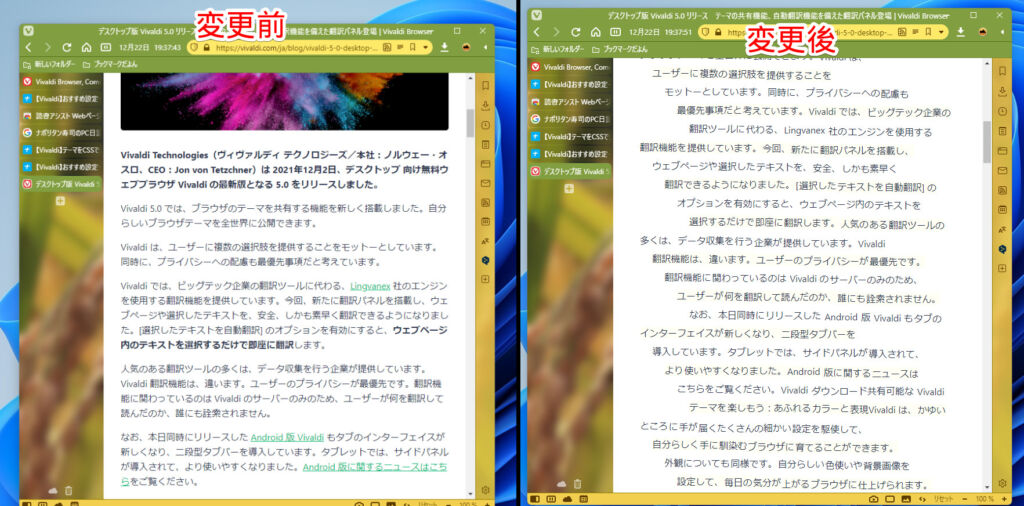
Task: Open Window panel in left window
Action: click(x=485, y=163)
